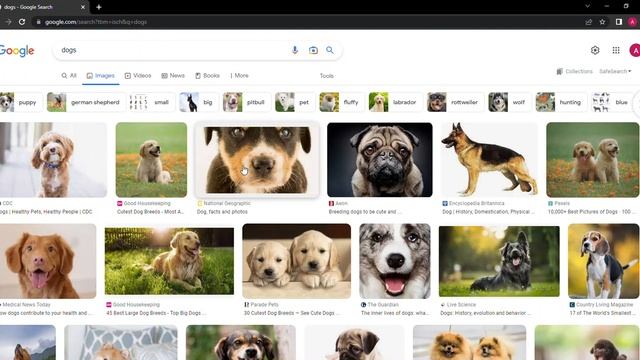Filter by the small chip
The image size is (640, 360).
[x=151, y=102]
